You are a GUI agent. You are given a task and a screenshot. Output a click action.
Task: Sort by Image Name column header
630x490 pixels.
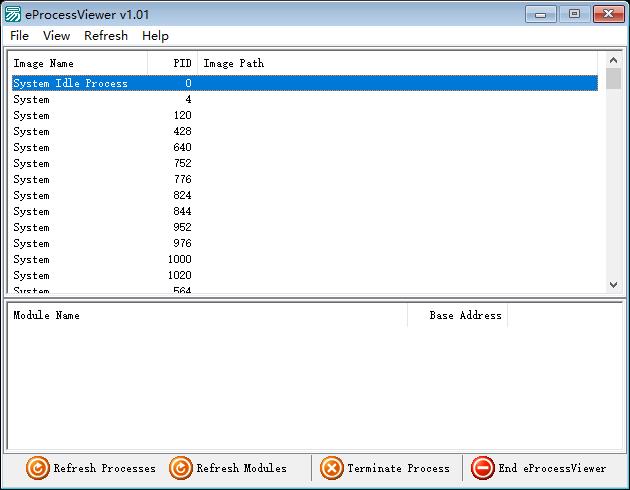pos(78,63)
